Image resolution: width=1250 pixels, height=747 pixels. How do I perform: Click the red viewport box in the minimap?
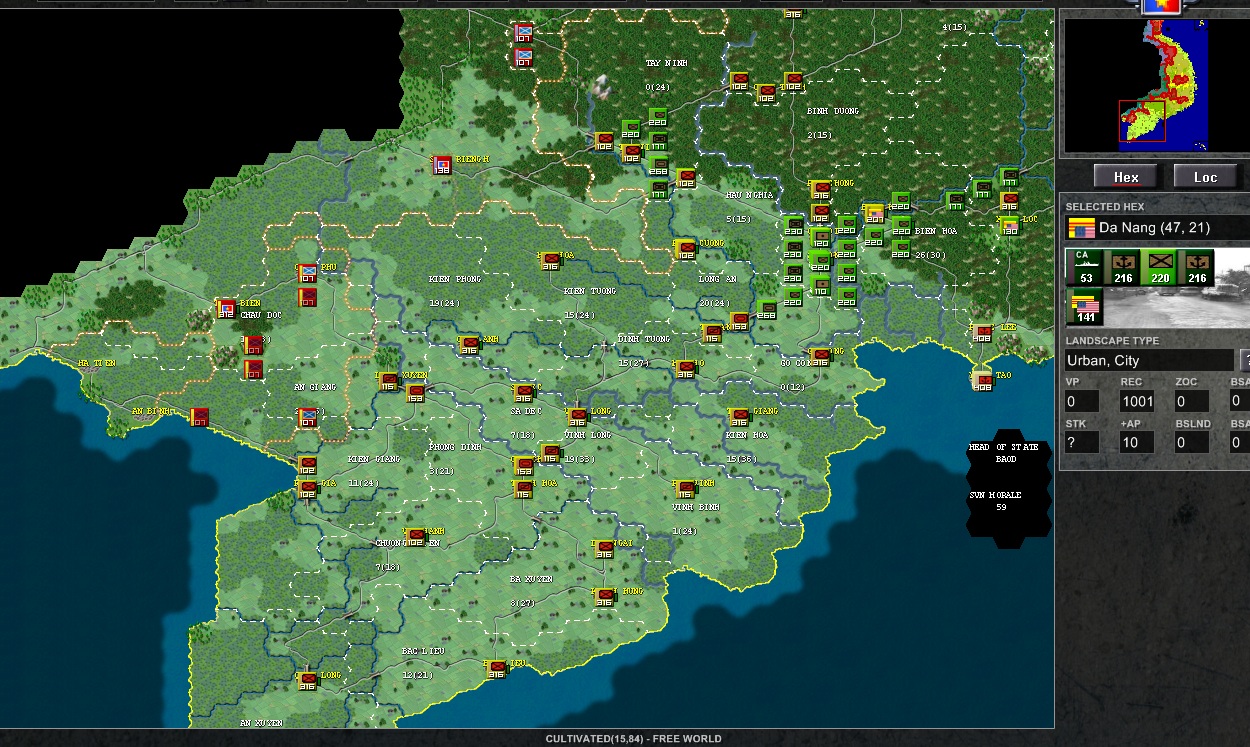(1142, 121)
